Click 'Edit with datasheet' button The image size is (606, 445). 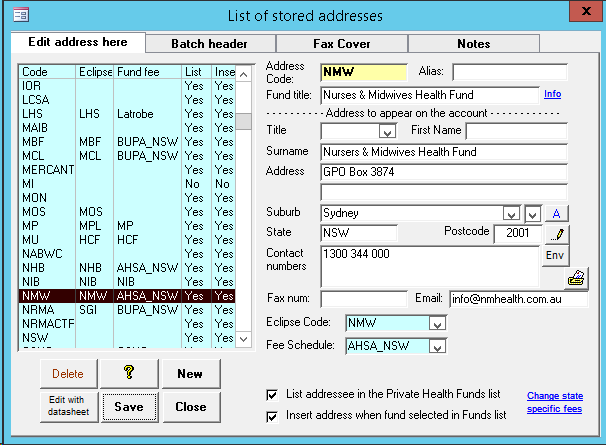tap(69, 406)
